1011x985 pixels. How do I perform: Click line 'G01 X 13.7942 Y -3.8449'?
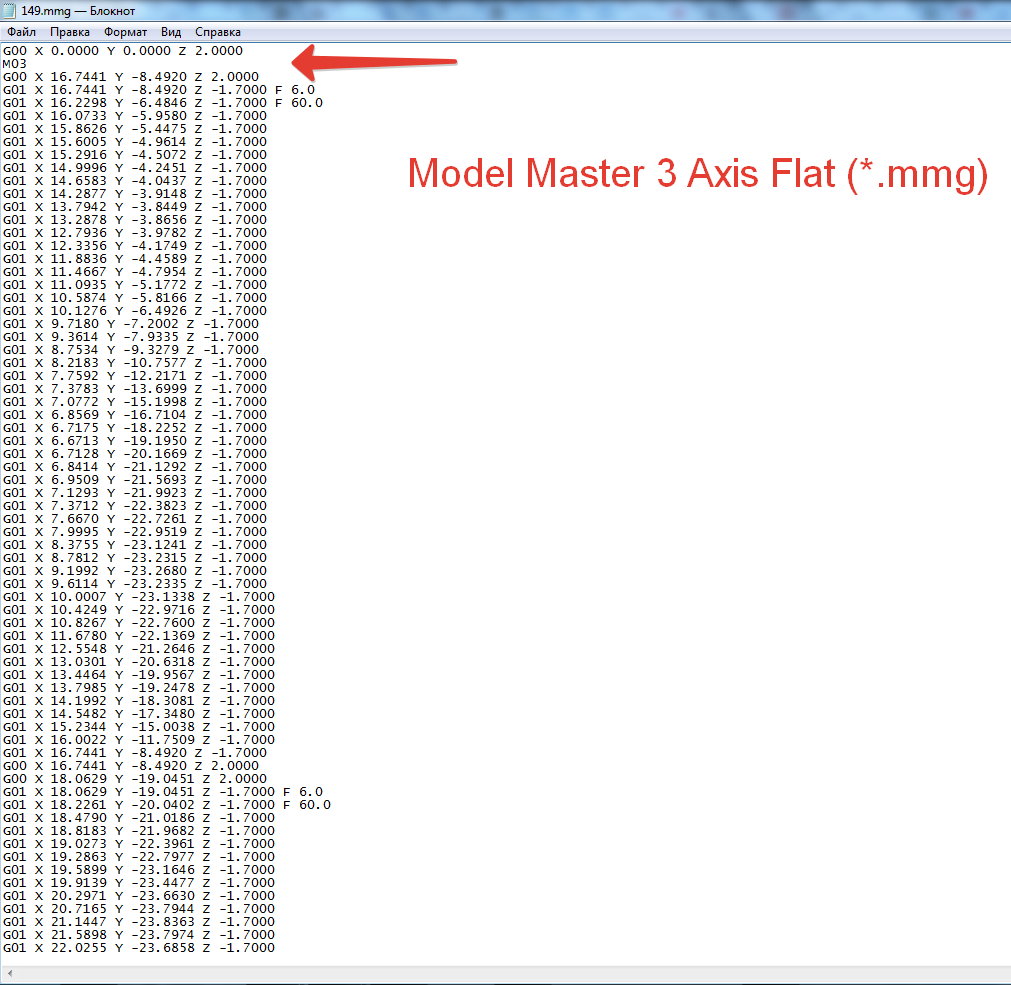[x=135, y=207]
